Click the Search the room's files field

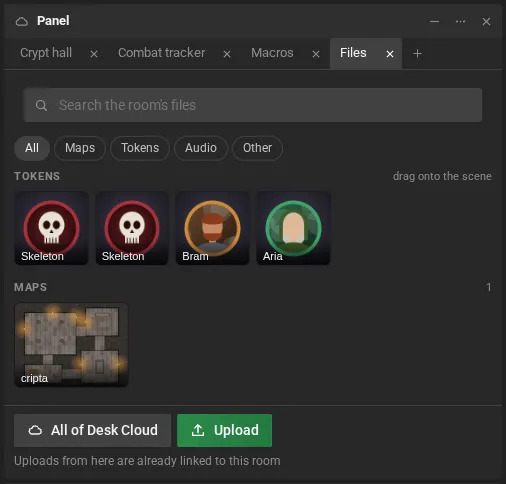pos(253,105)
